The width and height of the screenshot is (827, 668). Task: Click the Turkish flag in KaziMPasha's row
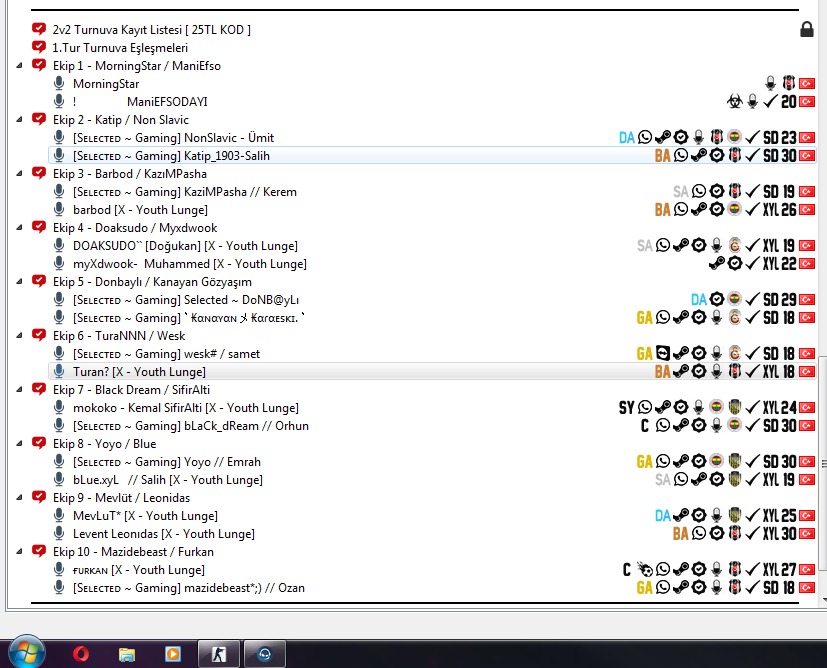pos(806,191)
